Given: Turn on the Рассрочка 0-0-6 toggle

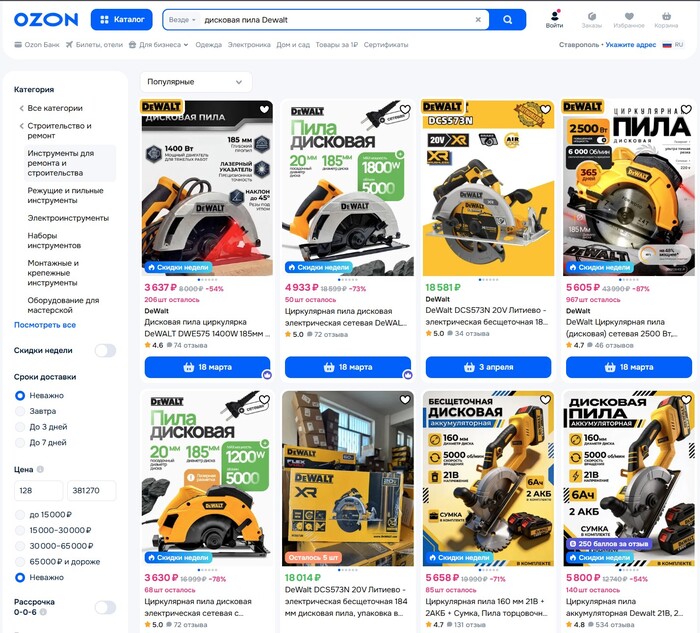Looking at the screenshot, I should click(105, 607).
